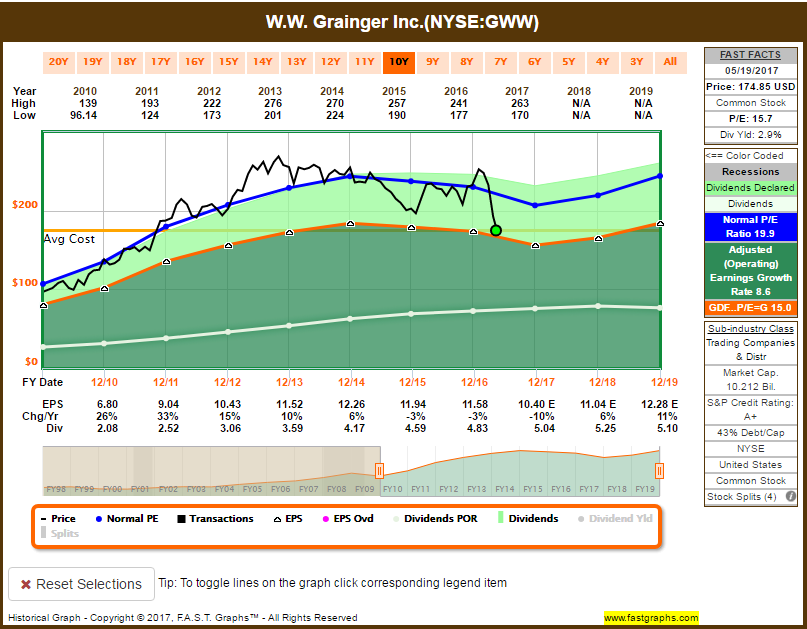Click the Reset Selections button
807x629 pixels.
81,584
